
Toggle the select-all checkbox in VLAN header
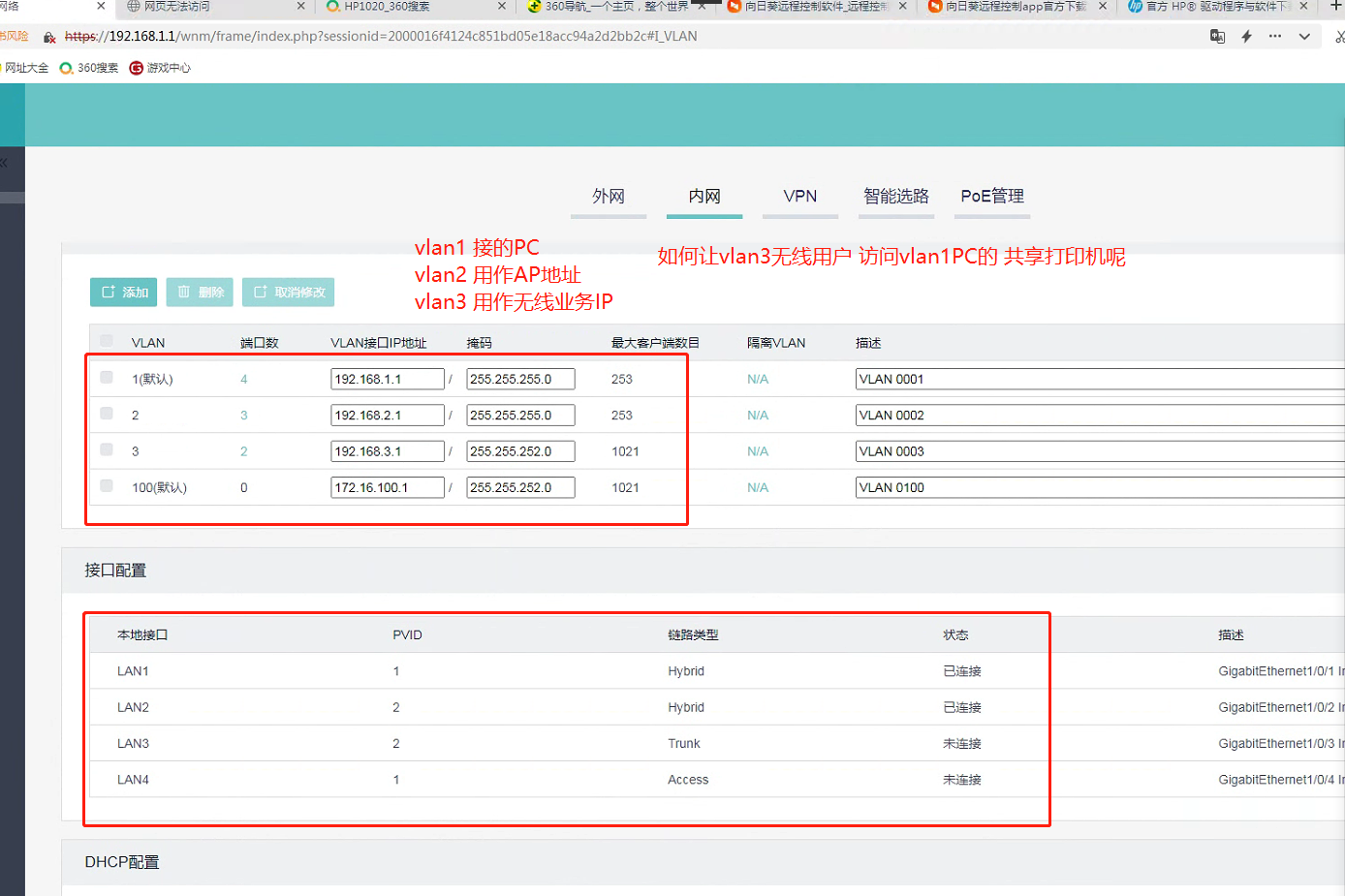point(107,341)
